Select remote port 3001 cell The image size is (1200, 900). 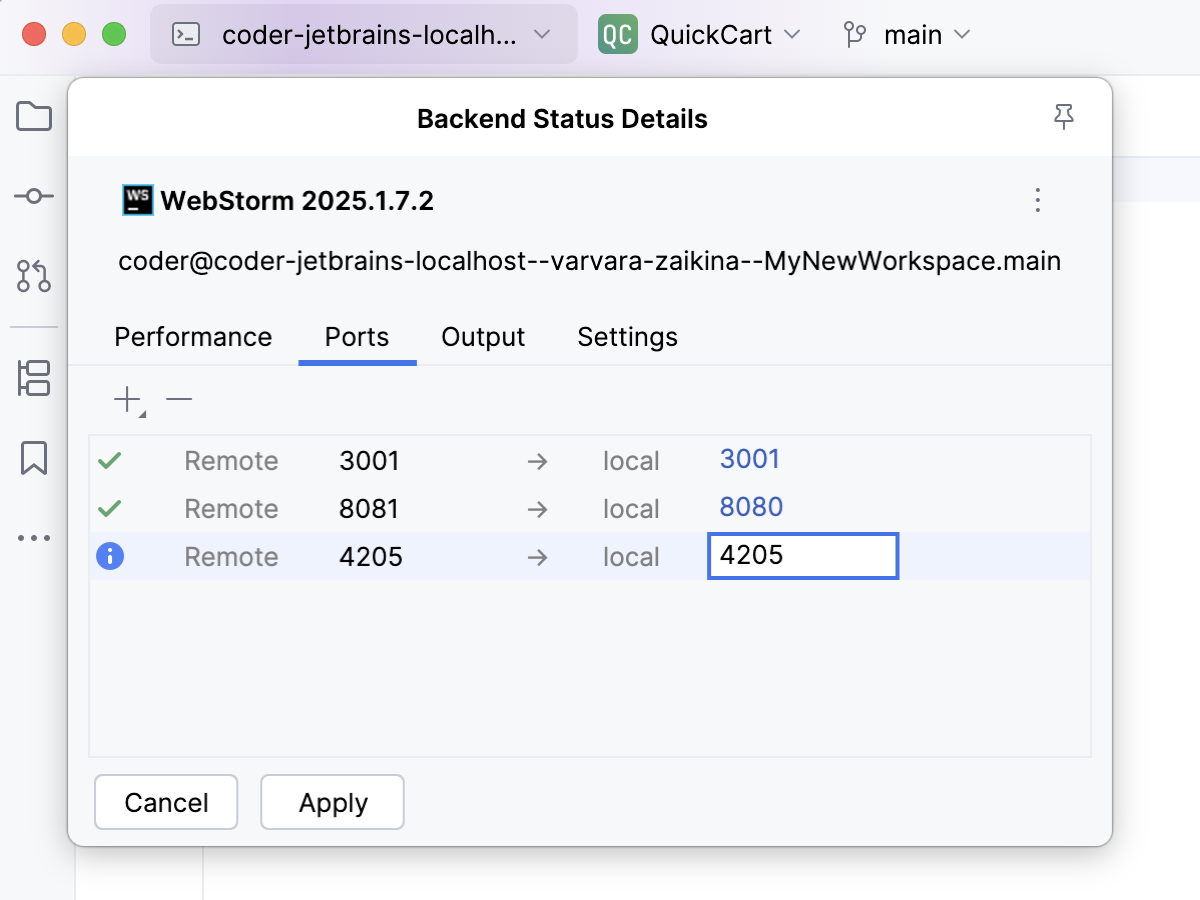369,461
